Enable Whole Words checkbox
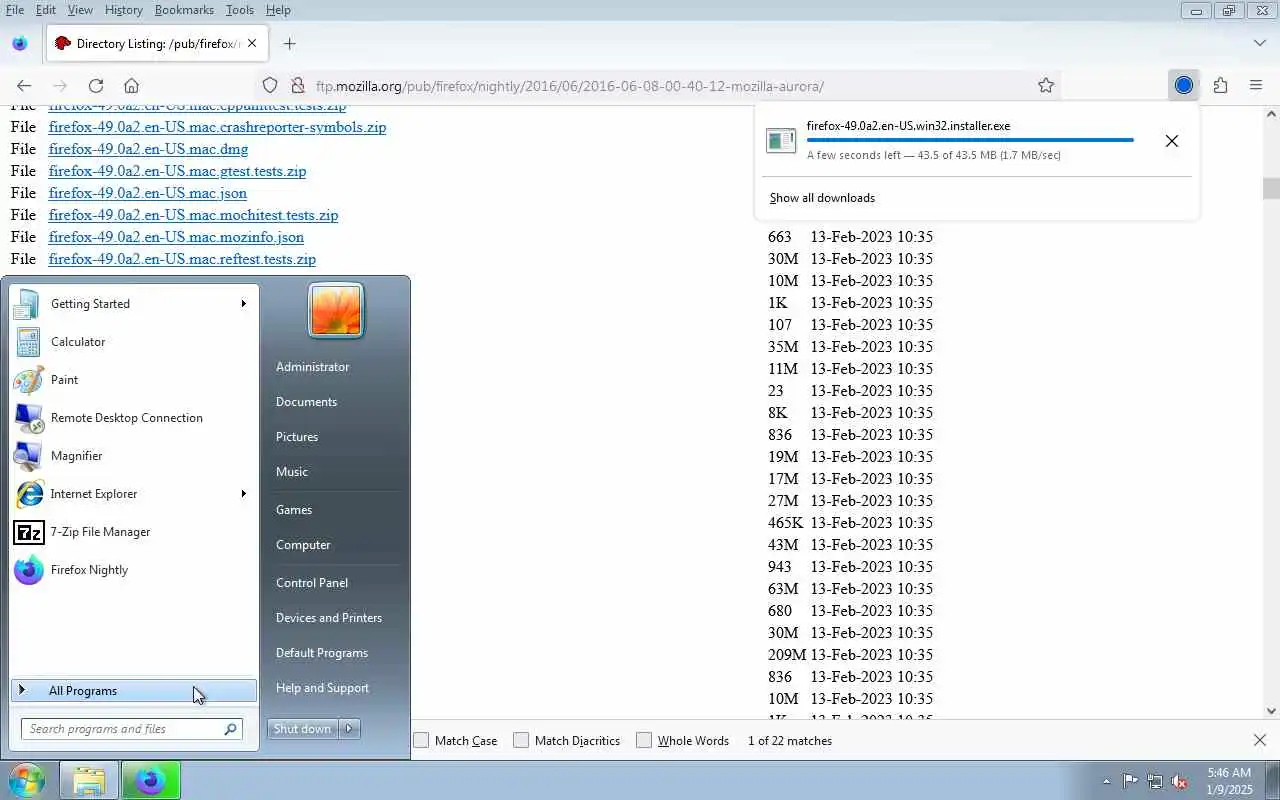Screen dimensions: 1280x800 tap(644, 741)
